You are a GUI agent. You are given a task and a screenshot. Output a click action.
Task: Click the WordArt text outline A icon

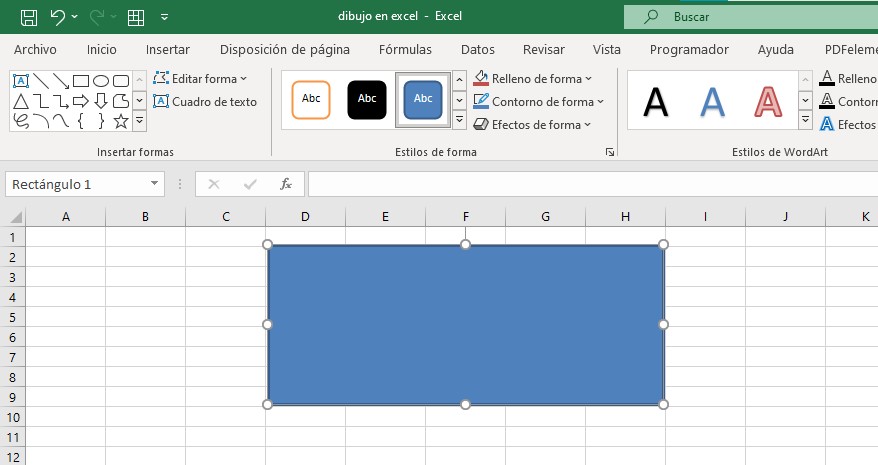point(827,101)
